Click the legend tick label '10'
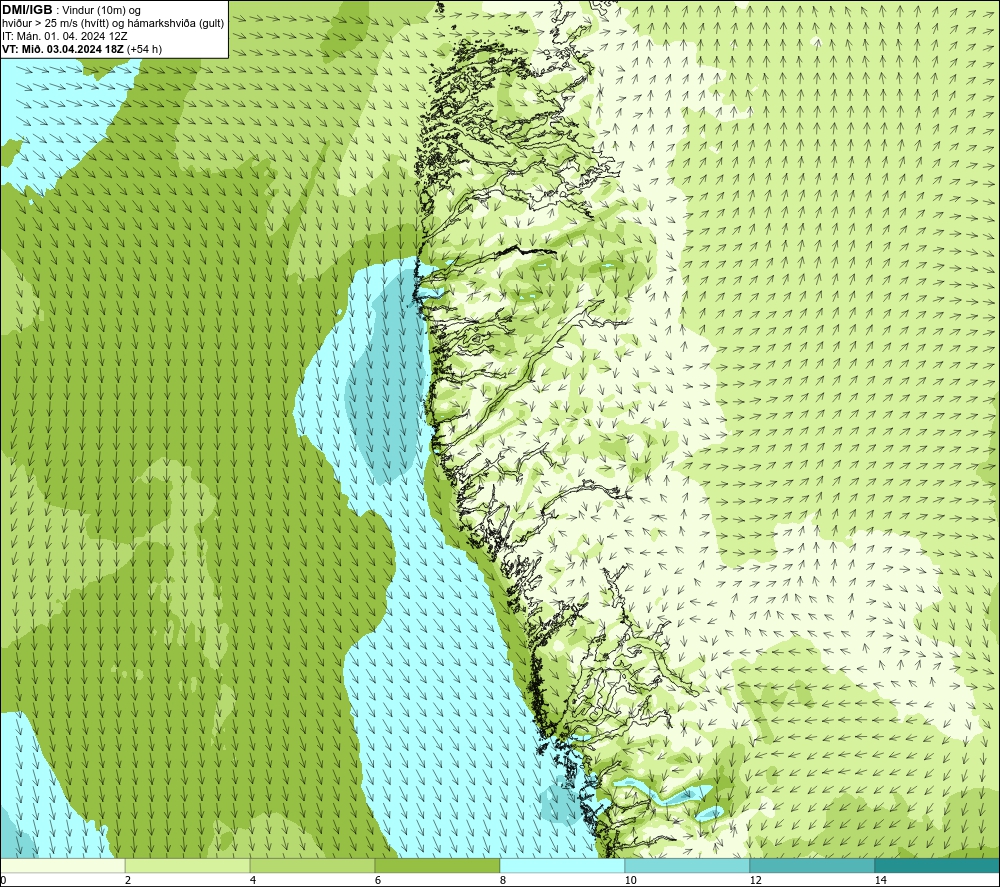Viewport: 1000px width, 887px height. tap(631, 880)
